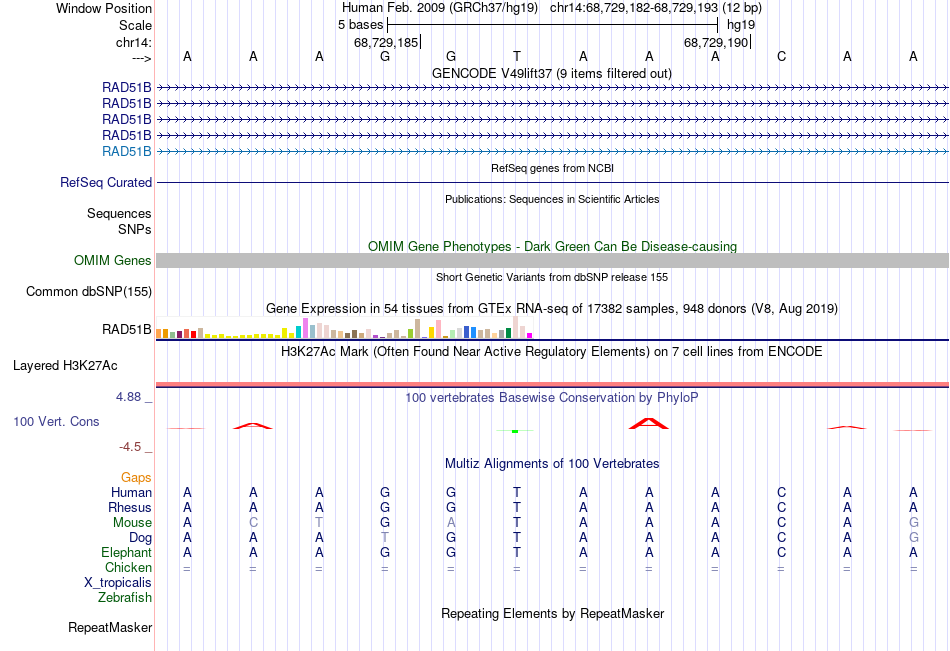Click the tallest red PhyloP peak
950x651 pixels.
649,423
